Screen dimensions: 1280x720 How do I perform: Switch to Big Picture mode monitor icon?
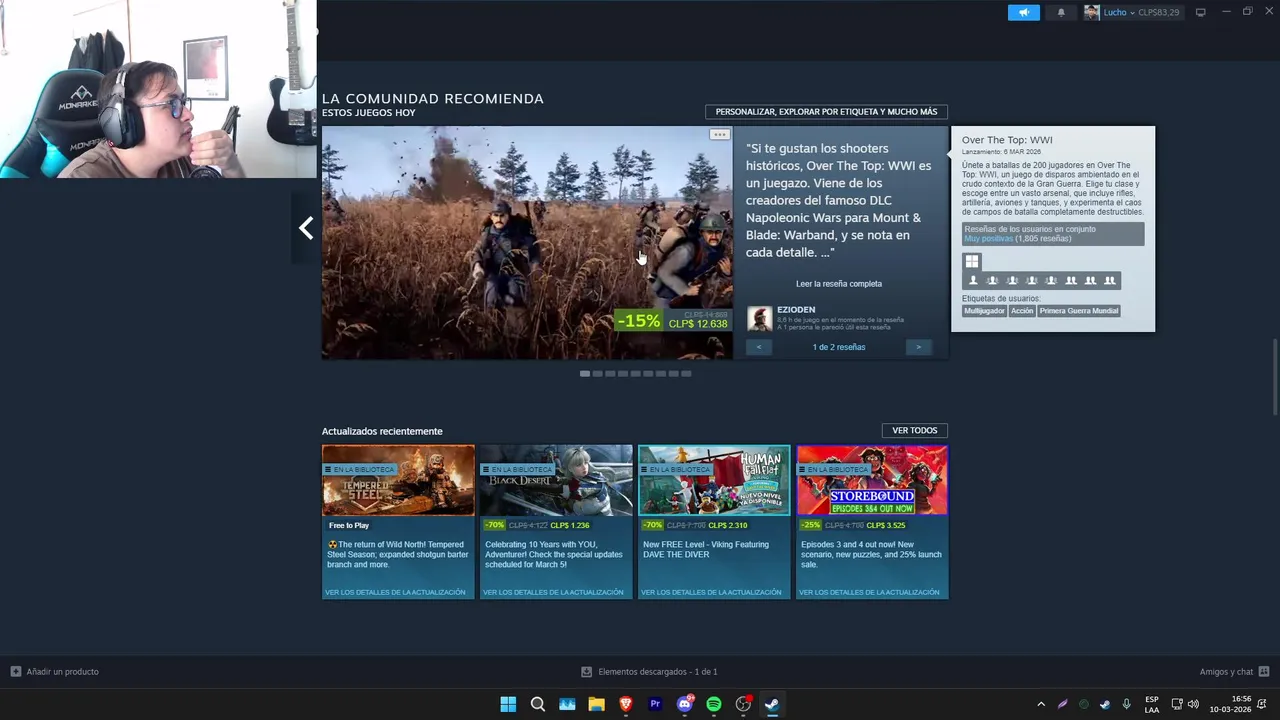(1200, 12)
